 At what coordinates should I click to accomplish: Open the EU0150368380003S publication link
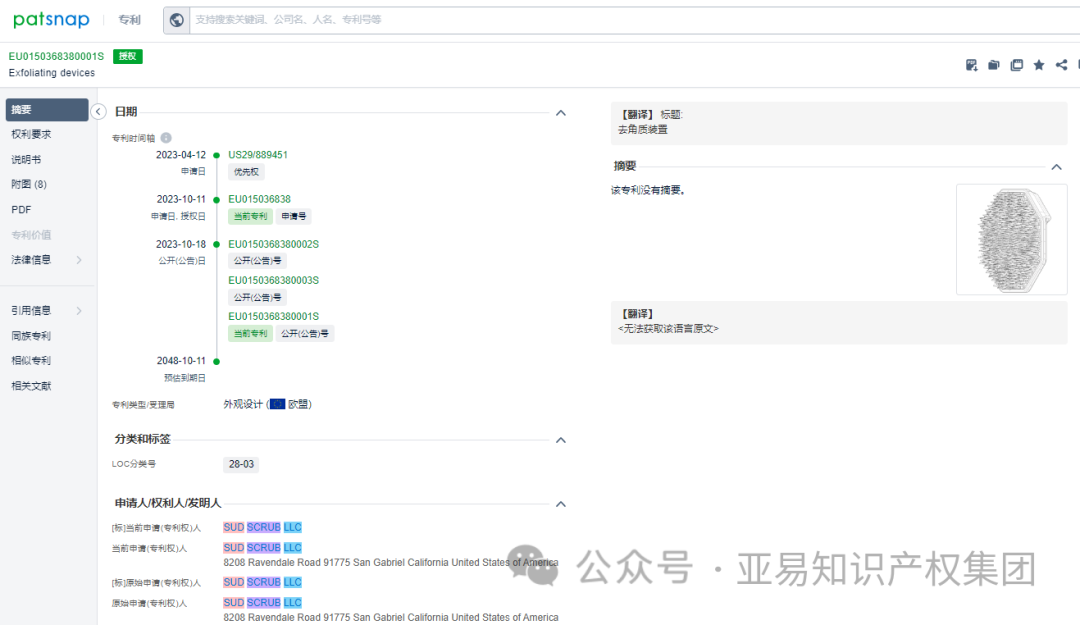[x=273, y=280]
